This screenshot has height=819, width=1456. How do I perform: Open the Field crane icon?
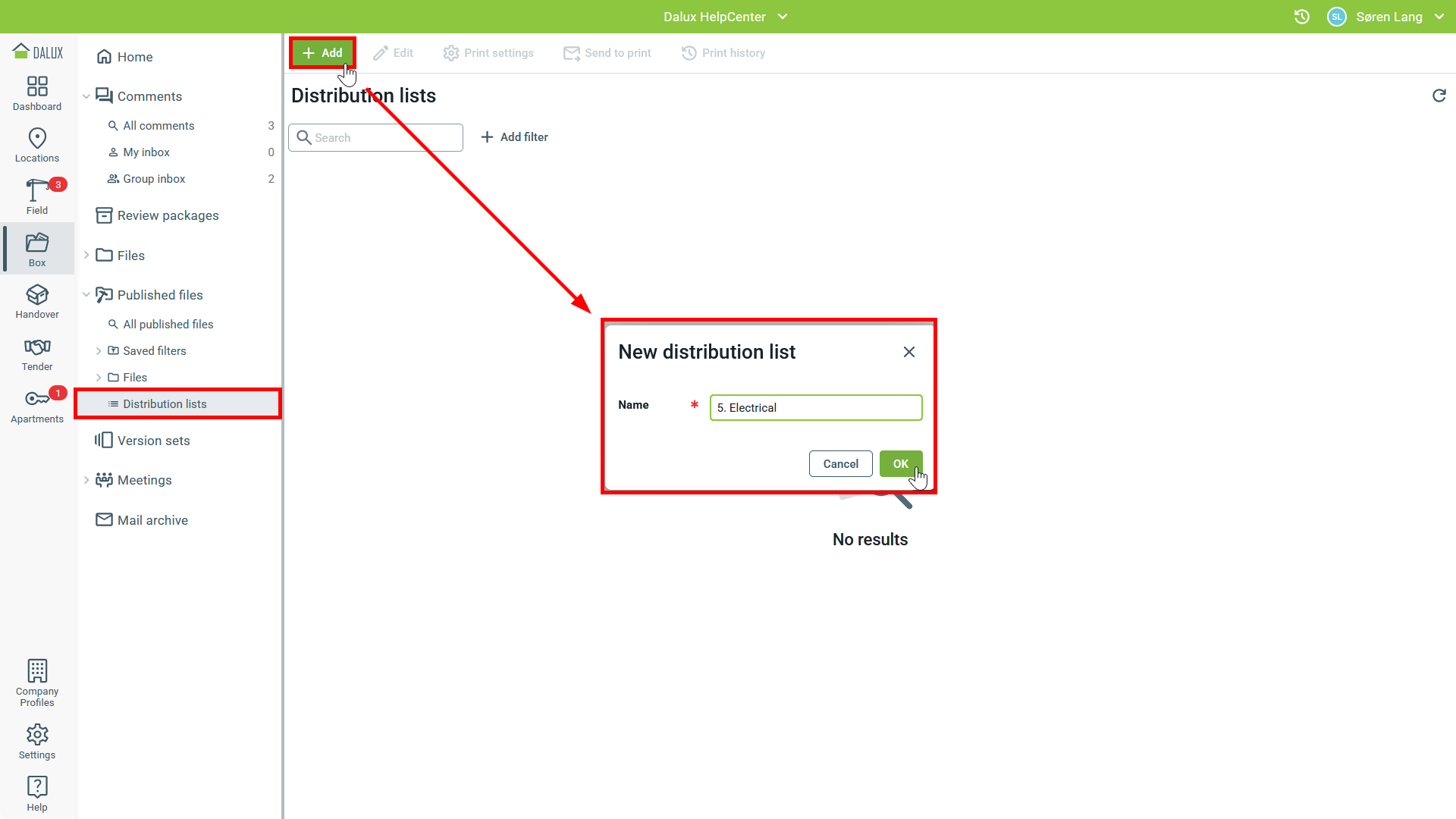click(x=37, y=190)
